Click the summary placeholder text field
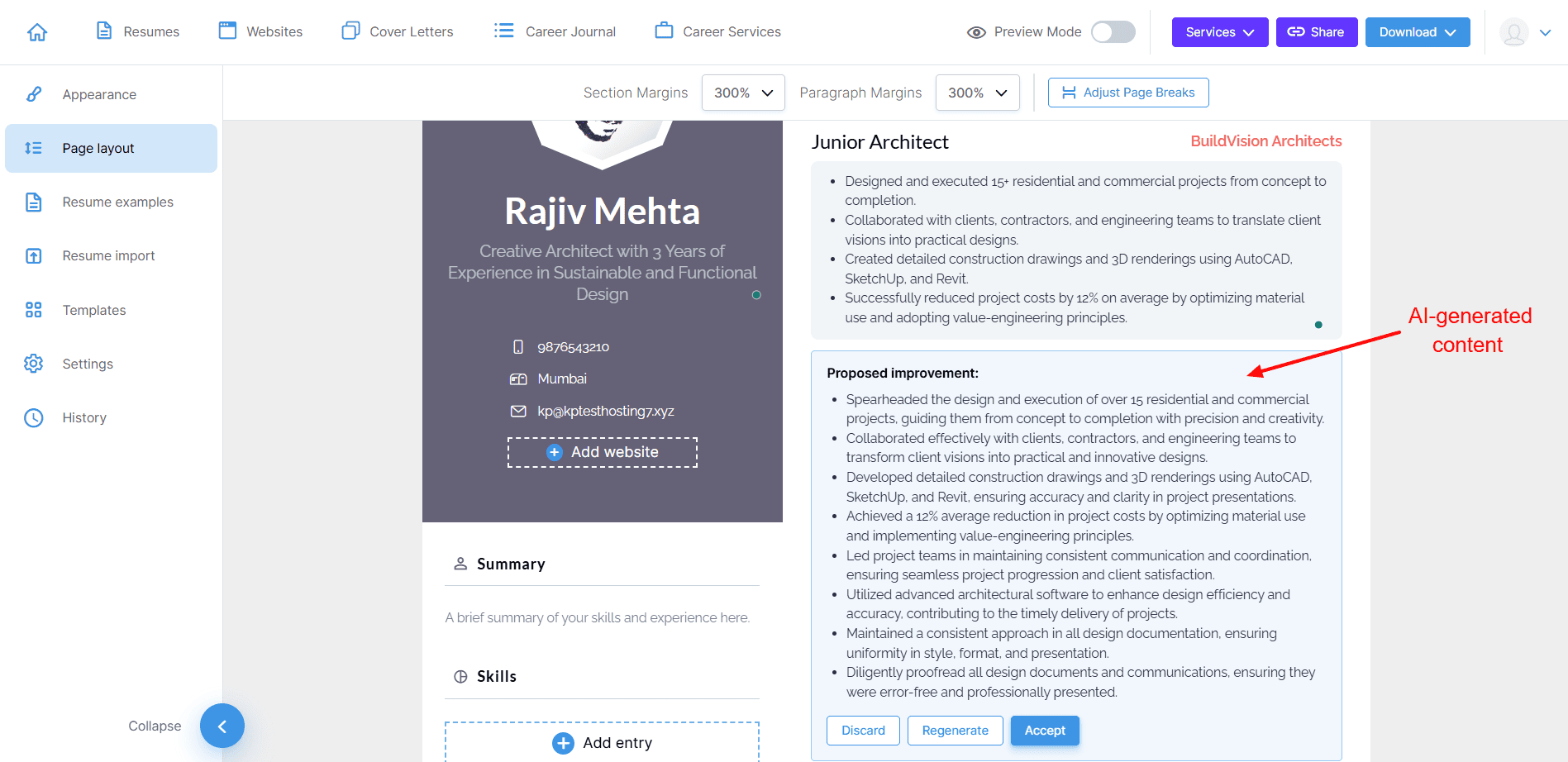This screenshot has width=1568, height=762. click(598, 617)
